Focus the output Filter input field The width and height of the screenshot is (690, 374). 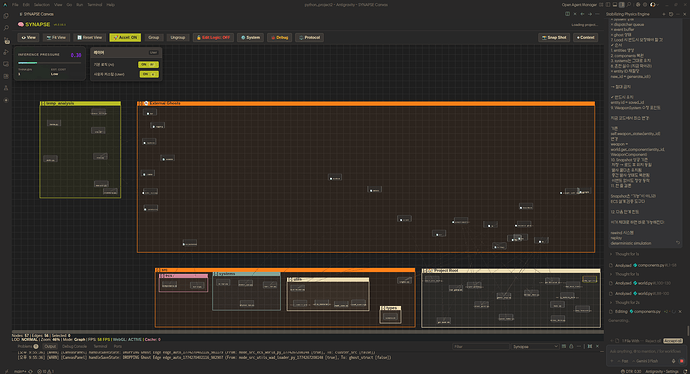pos(481,347)
